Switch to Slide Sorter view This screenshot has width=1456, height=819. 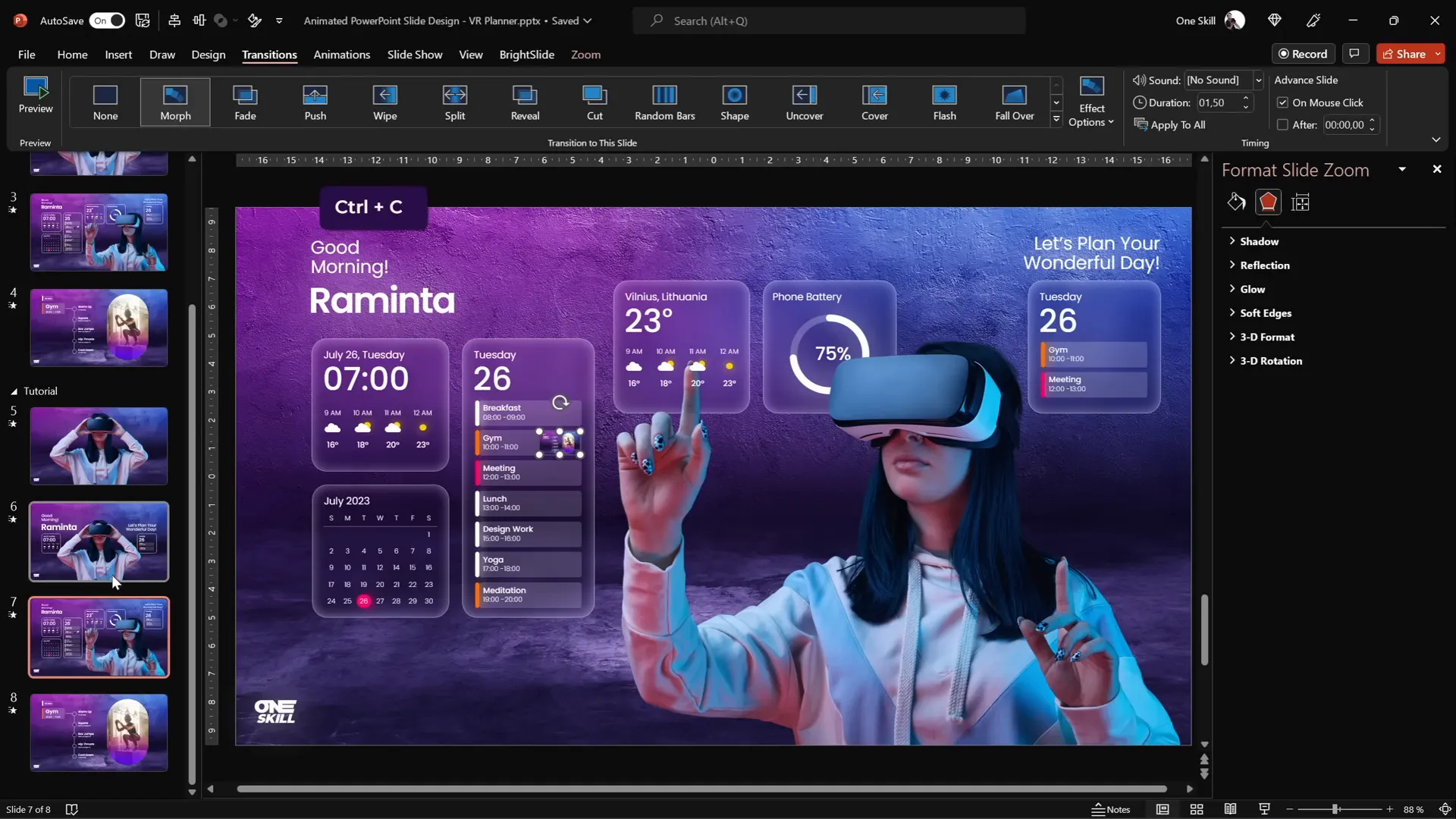point(1197,809)
